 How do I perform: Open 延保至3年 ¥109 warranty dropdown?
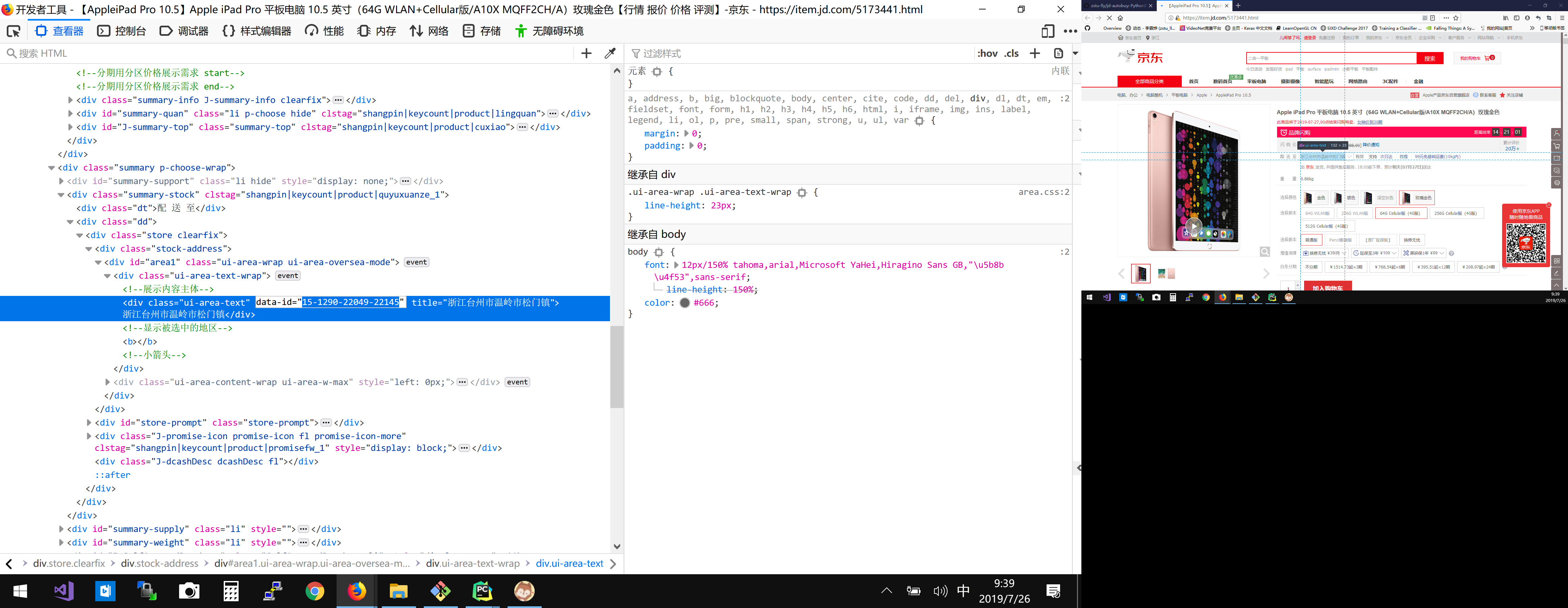coord(1375,253)
